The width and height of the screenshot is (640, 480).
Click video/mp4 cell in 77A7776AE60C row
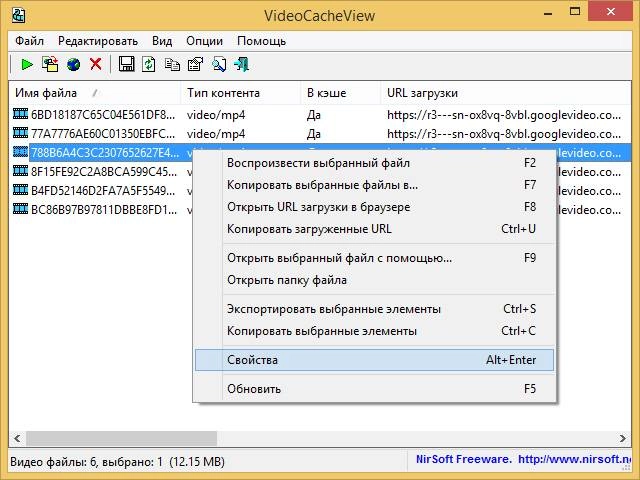tap(216, 134)
